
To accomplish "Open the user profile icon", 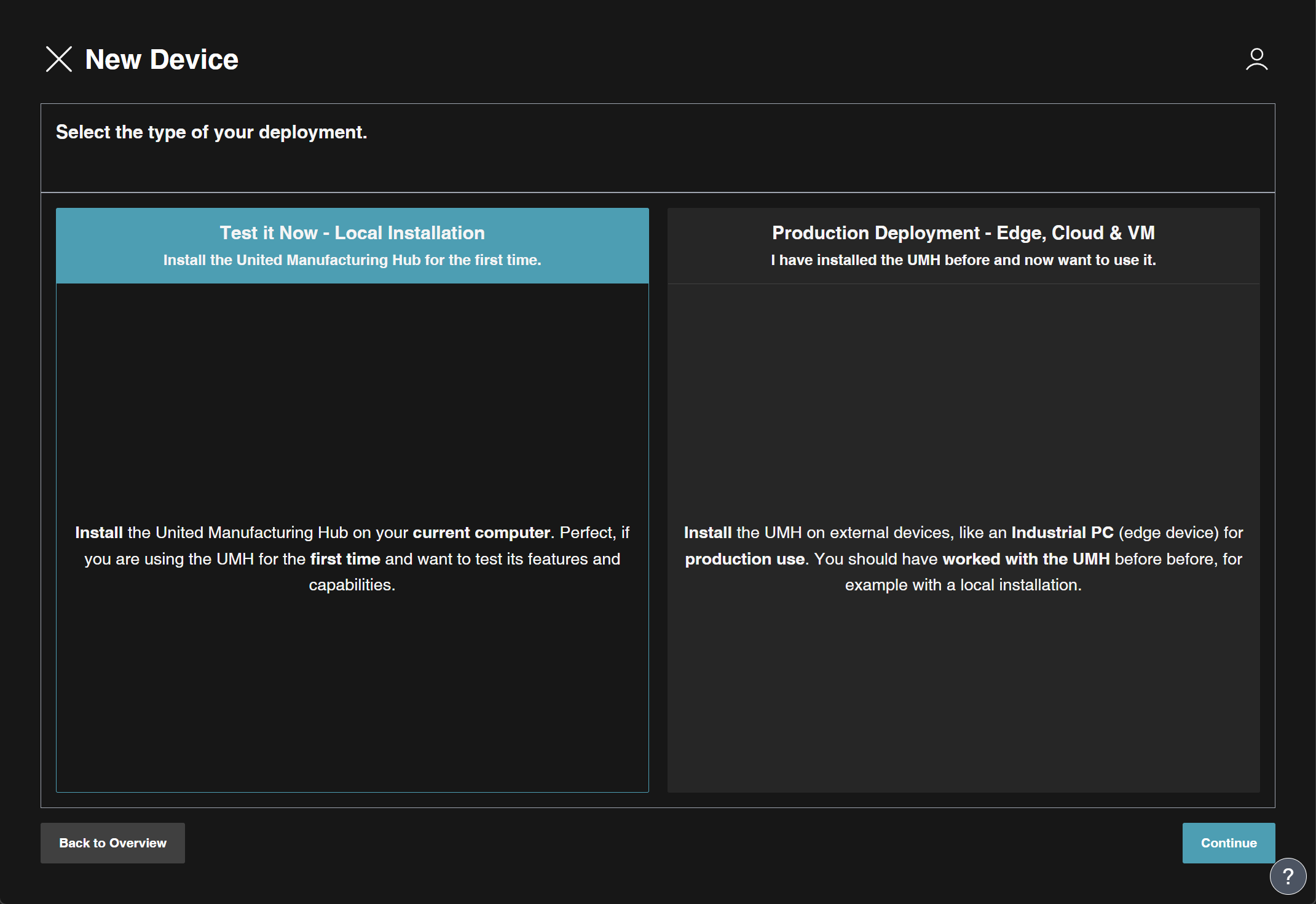I will click(x=1256, y=60).
